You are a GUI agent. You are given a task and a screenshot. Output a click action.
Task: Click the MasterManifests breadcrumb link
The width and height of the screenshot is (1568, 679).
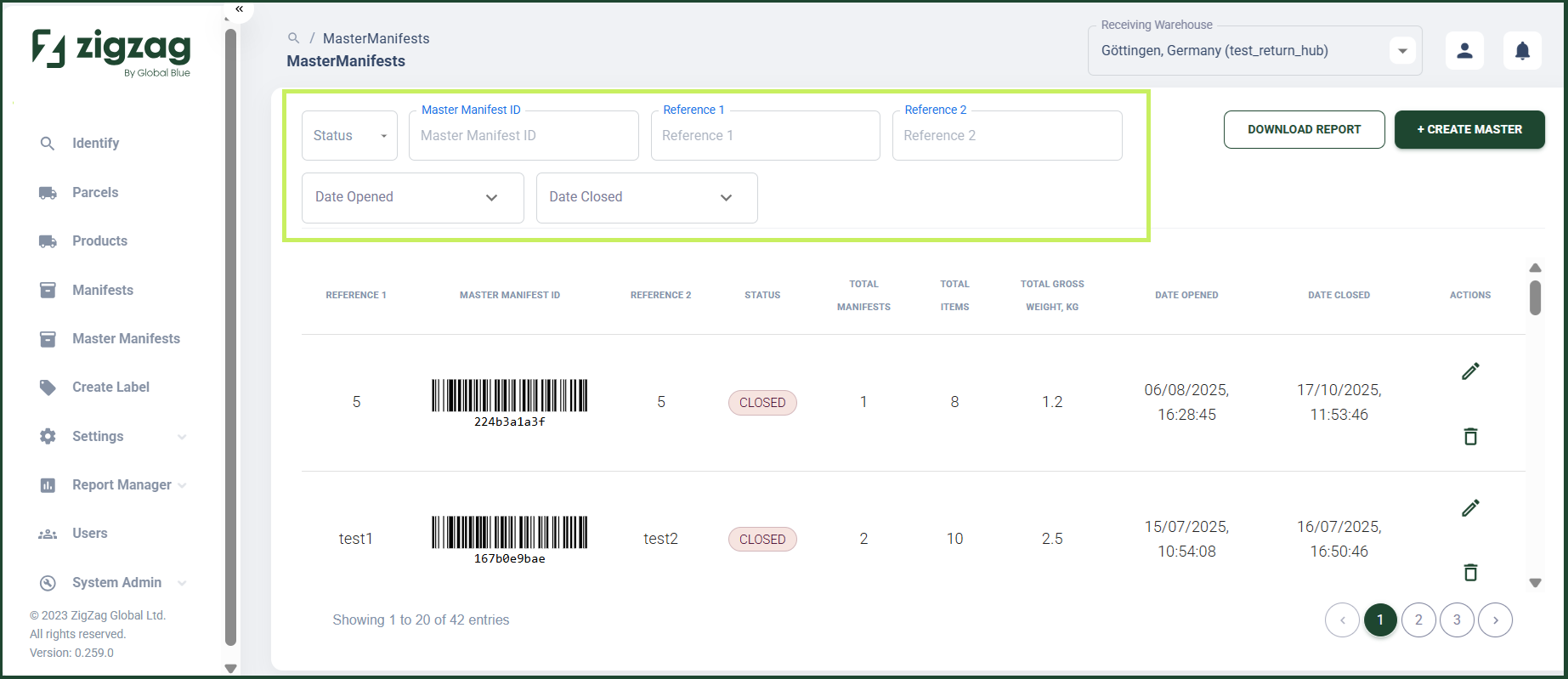pos(376,38)
